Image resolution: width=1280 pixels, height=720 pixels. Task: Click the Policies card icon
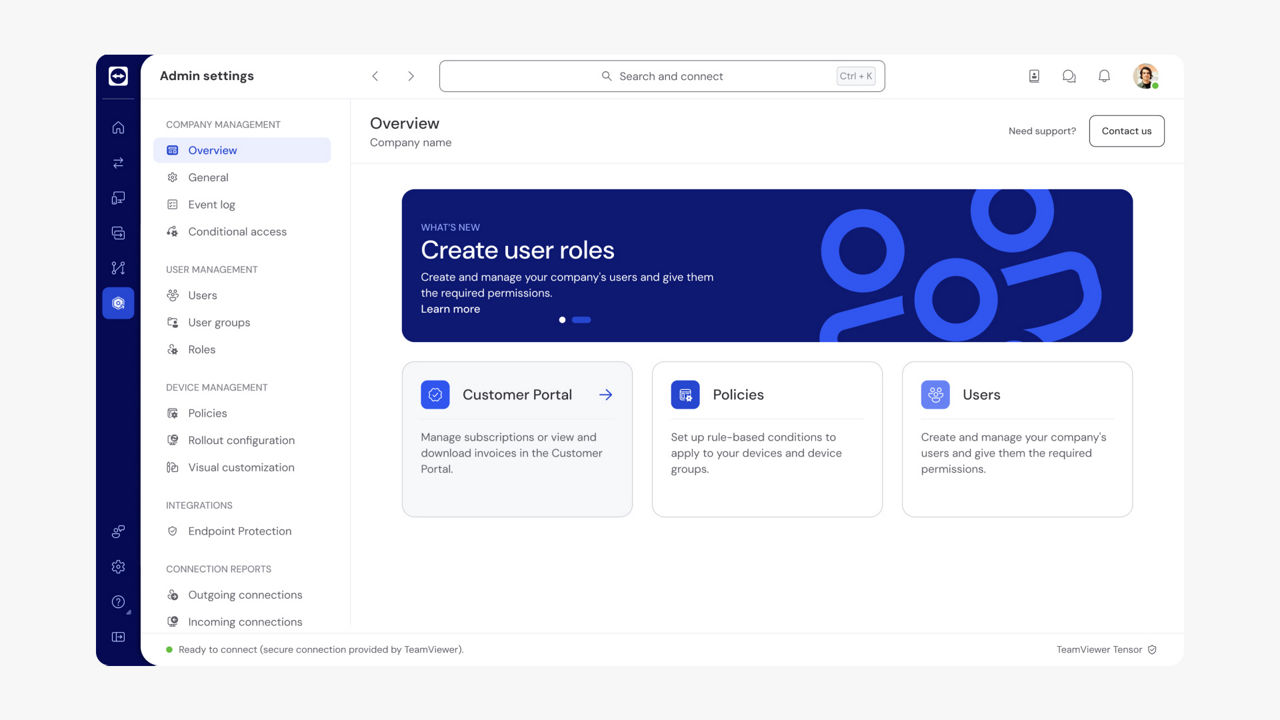[x=685, y=395]
